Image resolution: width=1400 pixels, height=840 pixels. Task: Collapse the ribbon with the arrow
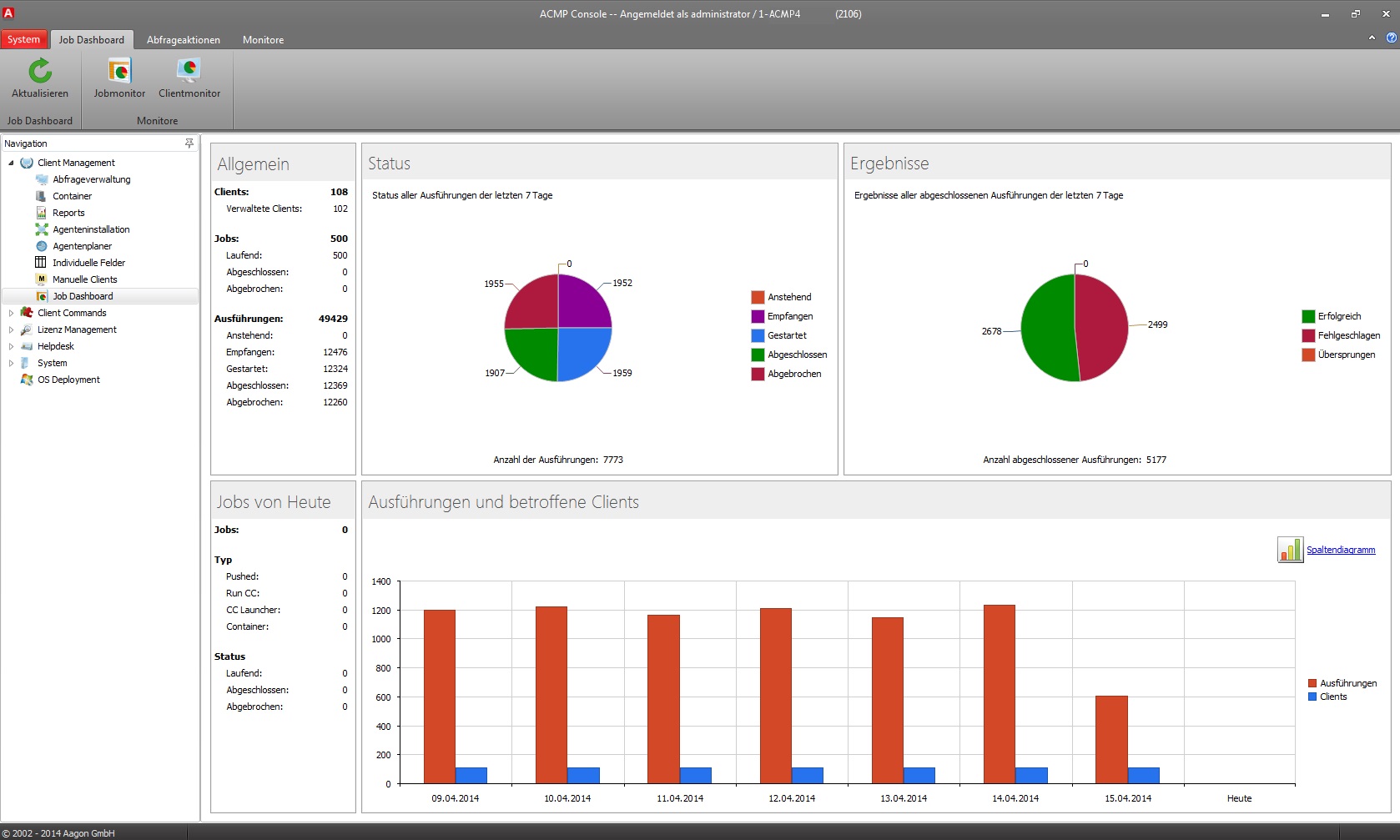[x=1372, y=38]
